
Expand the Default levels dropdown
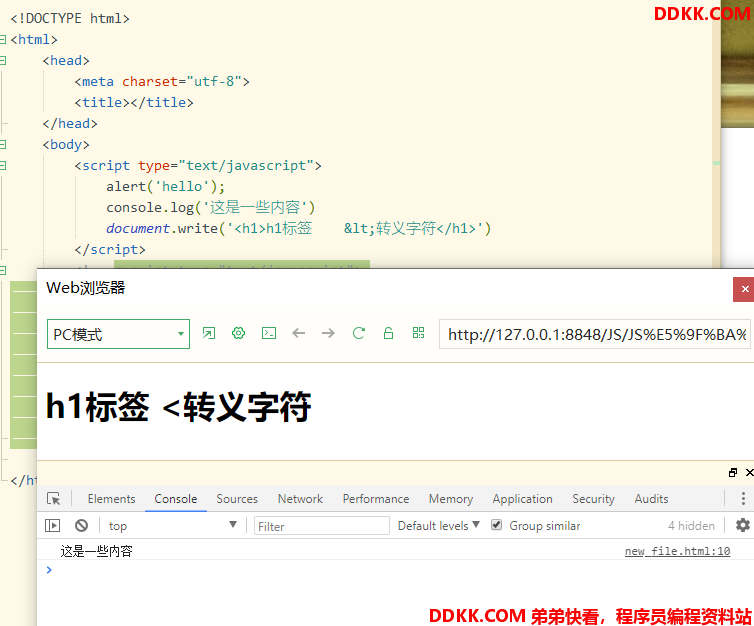coord(439,526)
